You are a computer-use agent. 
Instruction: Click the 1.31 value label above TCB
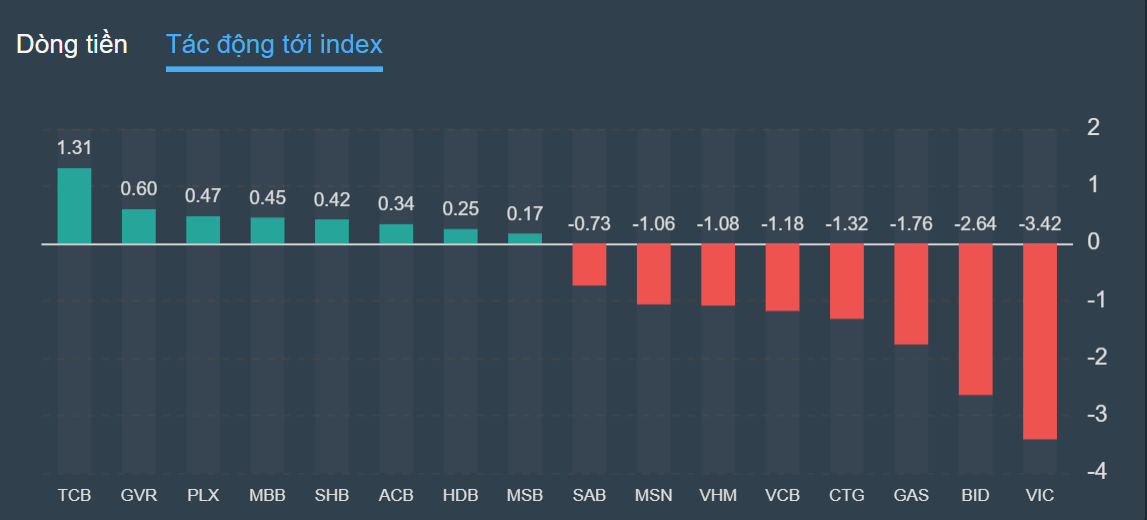point(74,148)
